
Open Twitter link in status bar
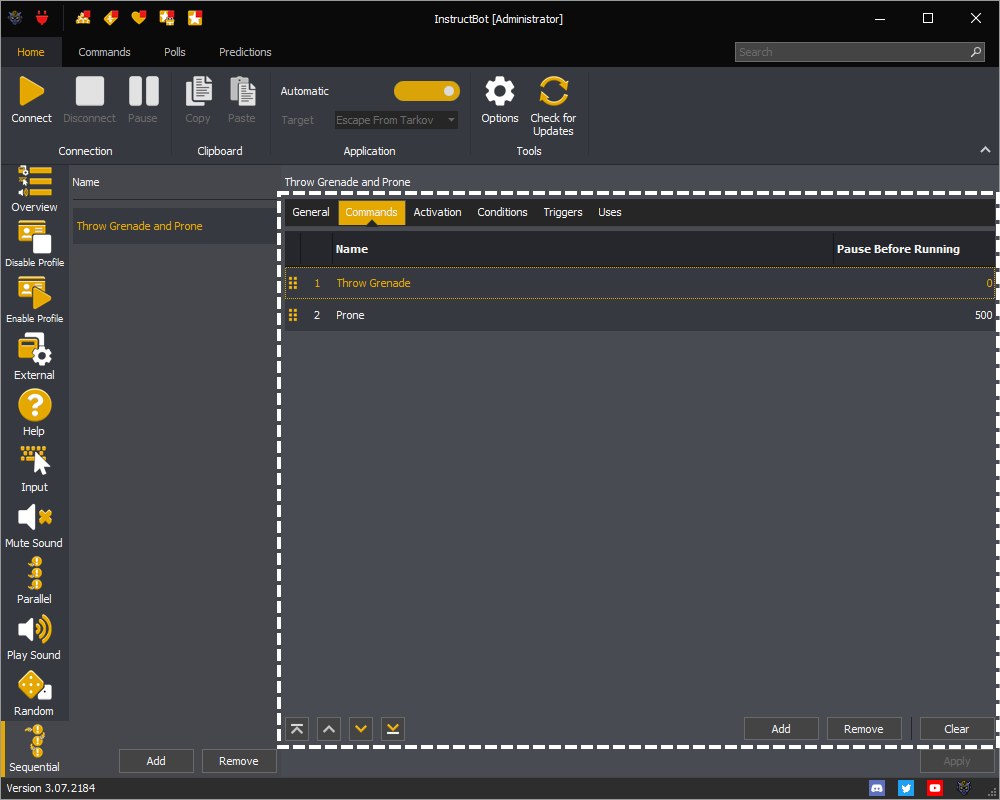906,788
